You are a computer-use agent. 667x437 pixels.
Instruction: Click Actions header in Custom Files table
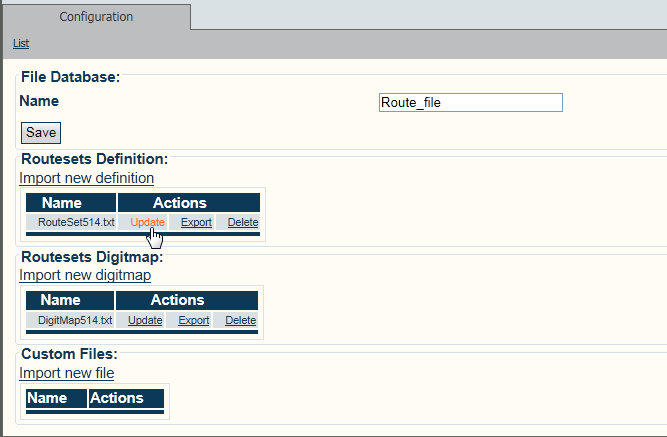pyautogui.click(x=117, y=398)
